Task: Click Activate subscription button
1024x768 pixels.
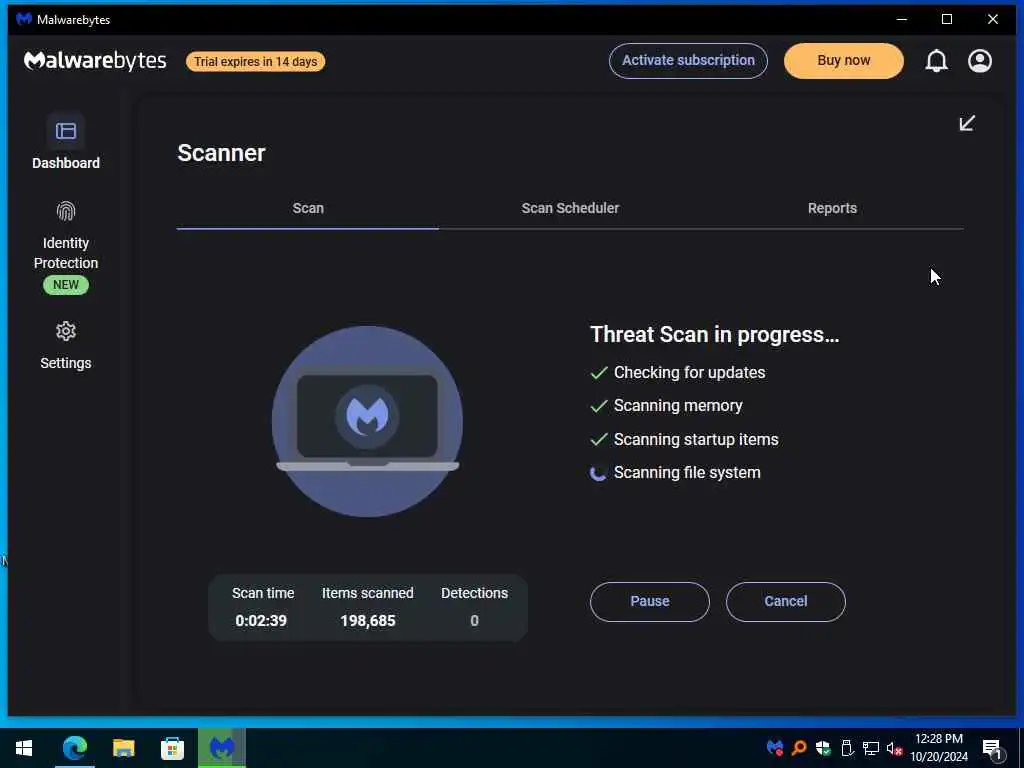Action: pyautogui.click(x=688, y=61)
